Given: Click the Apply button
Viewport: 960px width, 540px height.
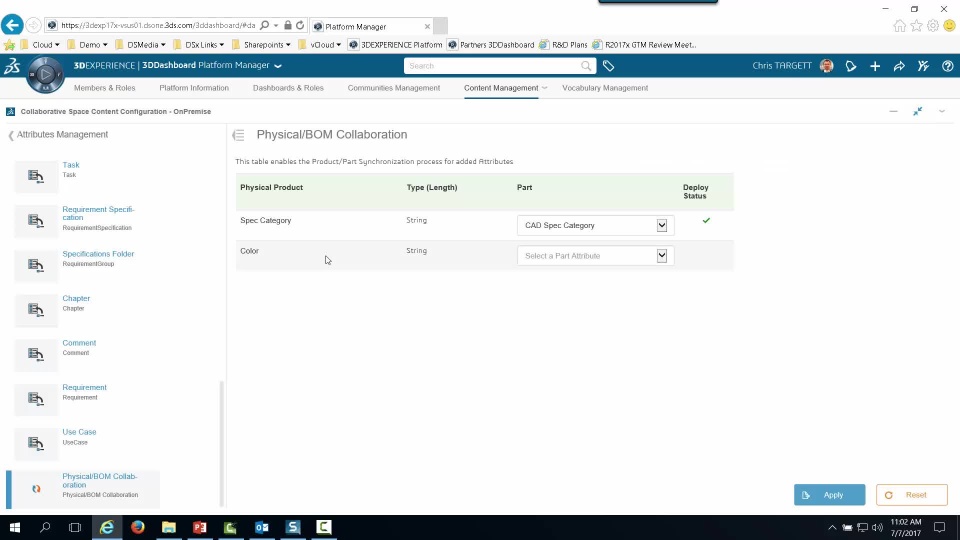Looking at the screenshot, I should coord(830,495).
